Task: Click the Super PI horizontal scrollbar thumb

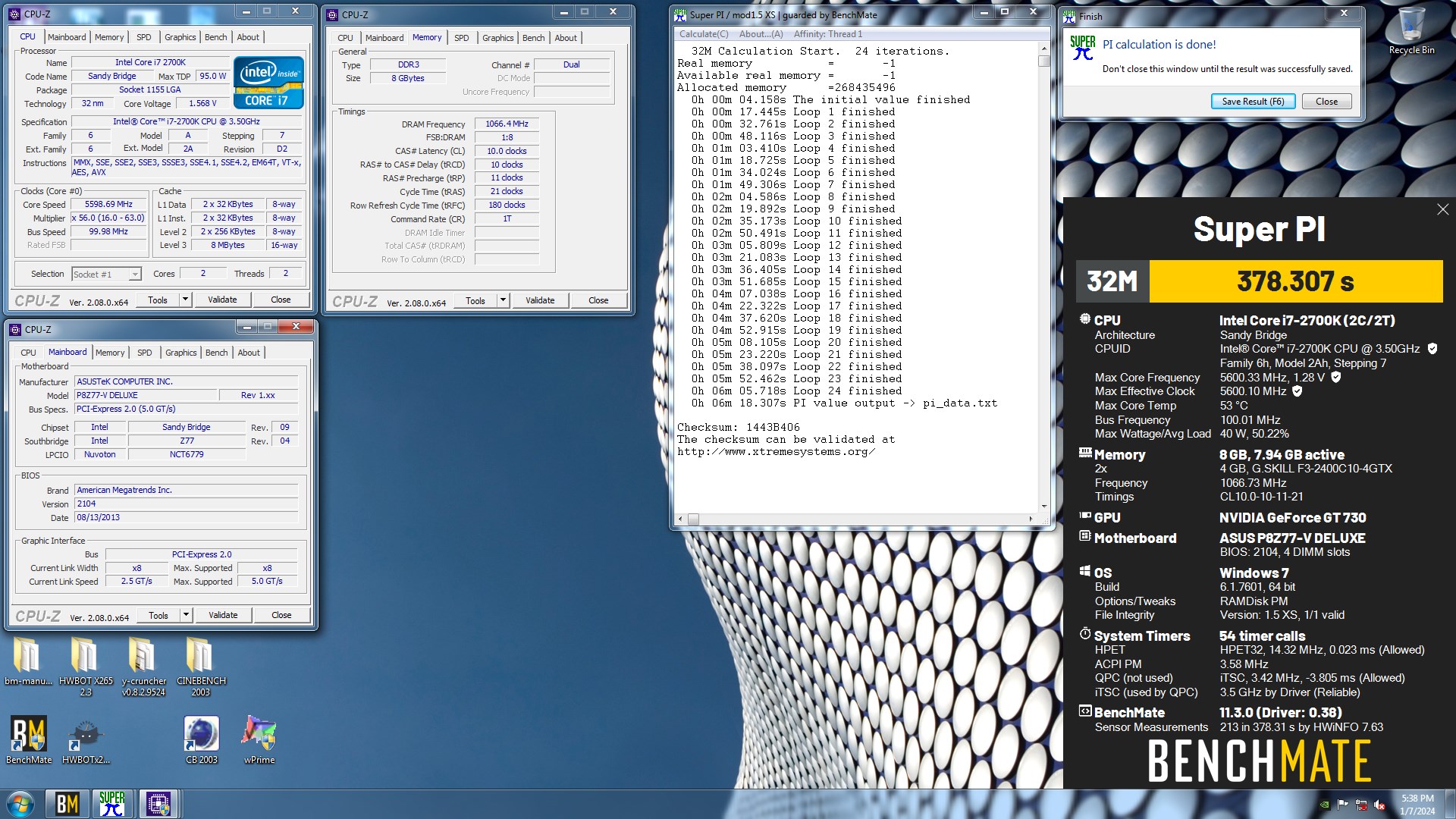Action: [x=692, y=519]
